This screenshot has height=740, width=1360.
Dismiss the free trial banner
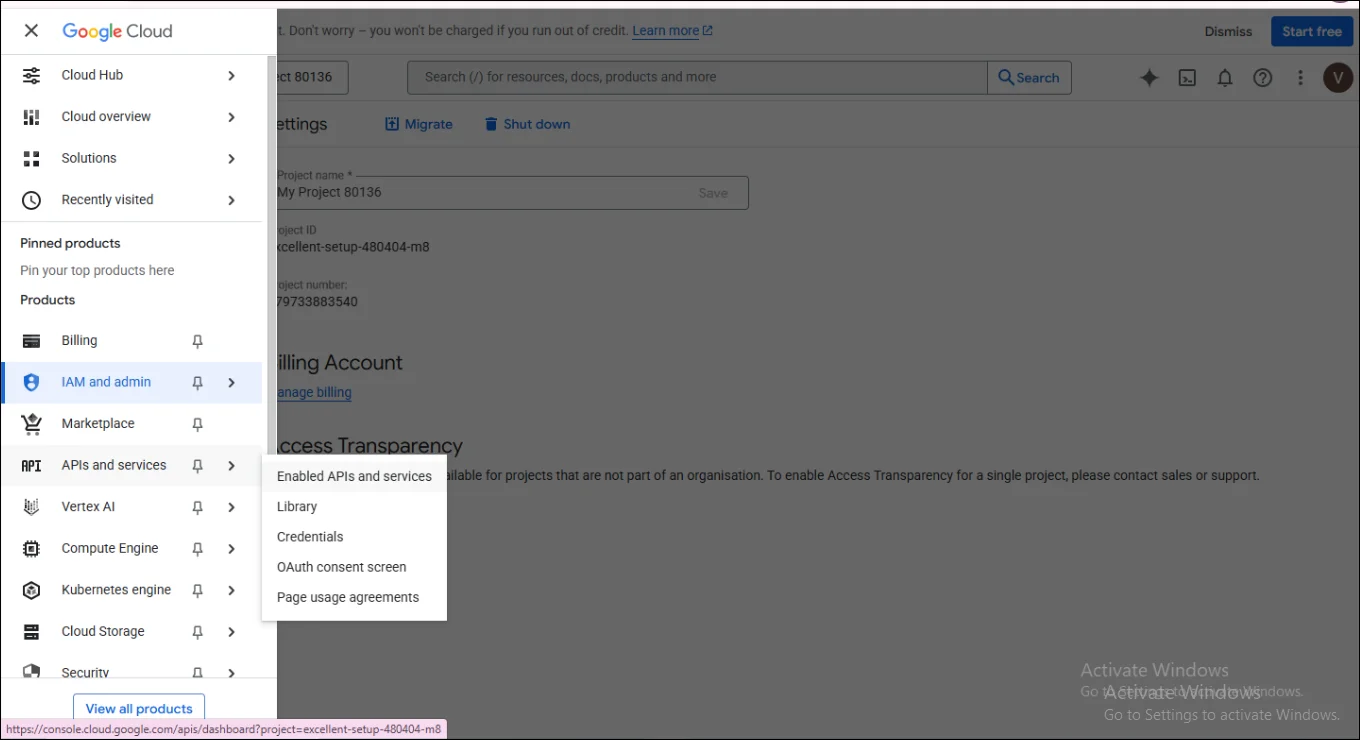click(1228, 31)
